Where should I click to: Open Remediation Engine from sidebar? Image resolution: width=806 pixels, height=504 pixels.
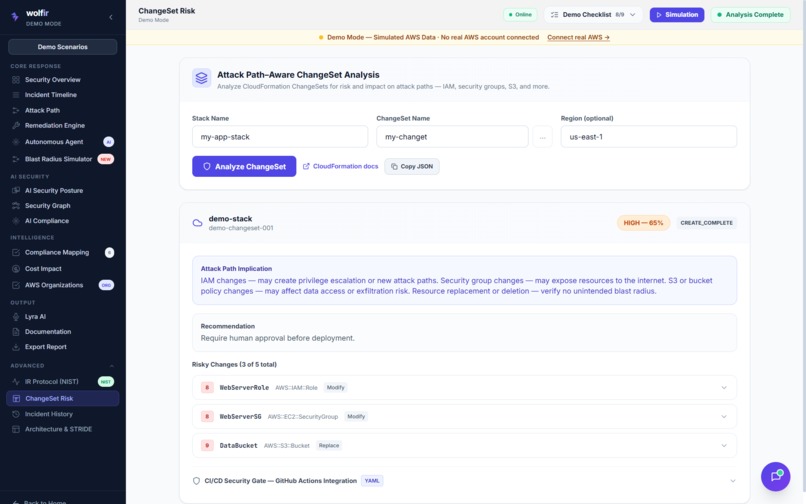point(54,125)
